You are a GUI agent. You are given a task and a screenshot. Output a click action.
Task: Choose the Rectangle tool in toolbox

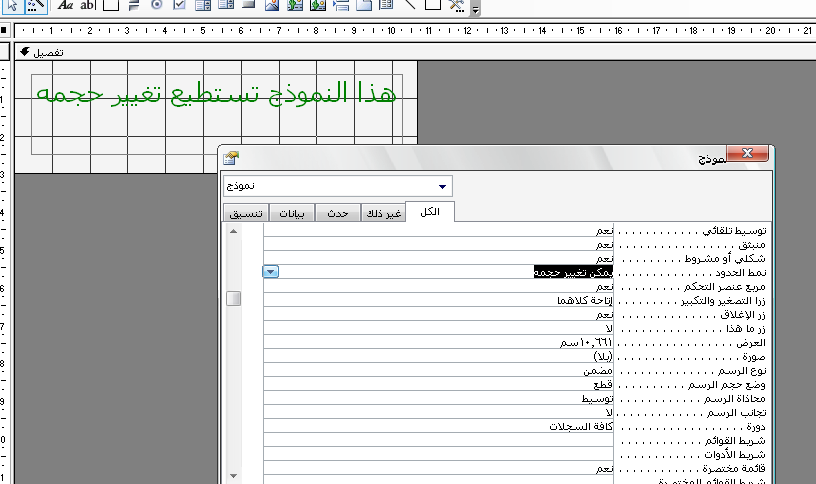pos(432,6)
